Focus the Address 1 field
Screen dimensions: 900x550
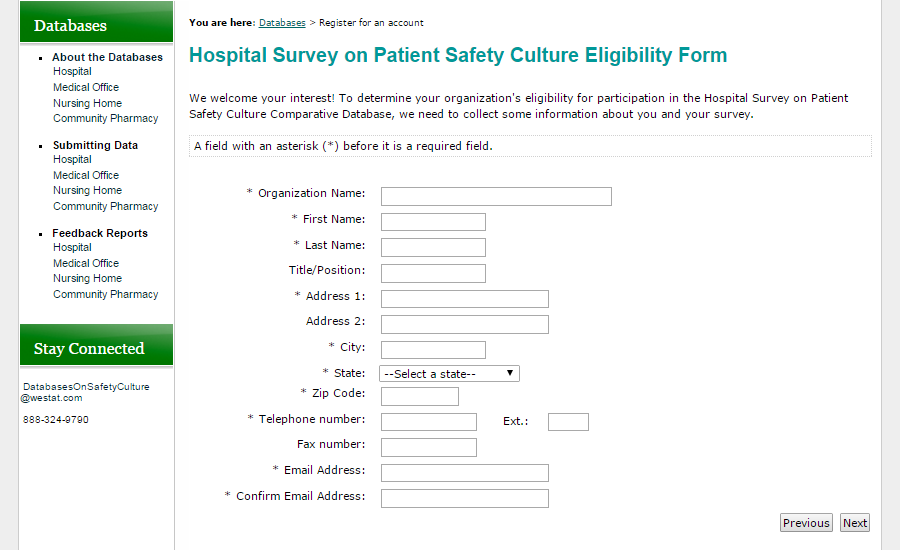pos(465,299)
